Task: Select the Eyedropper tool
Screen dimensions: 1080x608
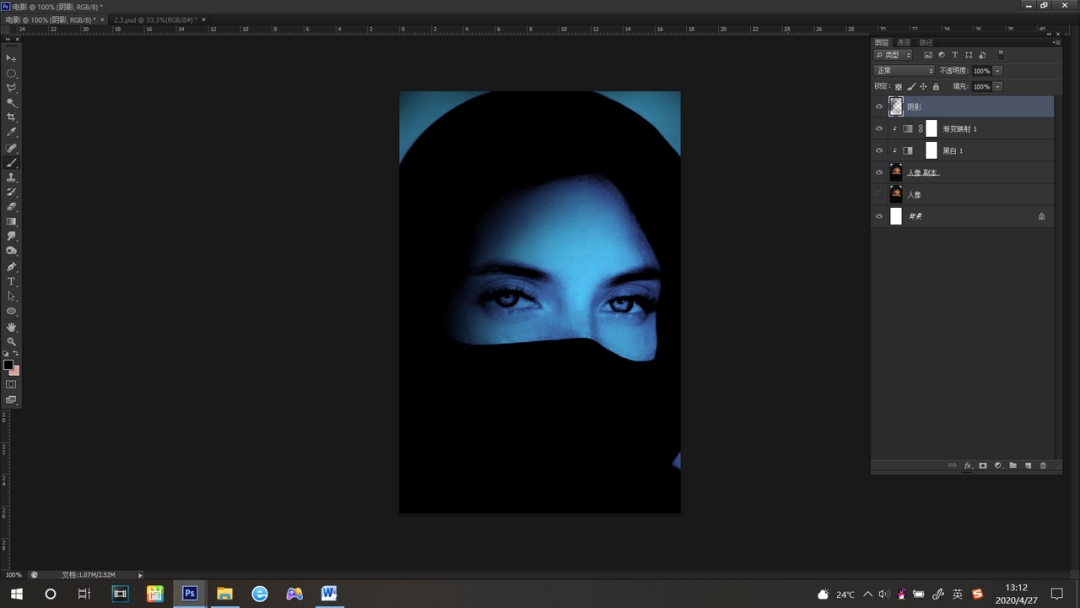Action: (x=11, y=132)
